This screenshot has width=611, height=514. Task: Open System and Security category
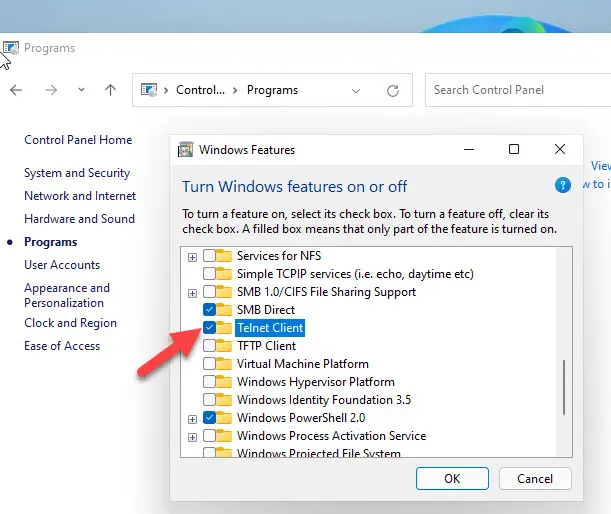pos(77,173)
